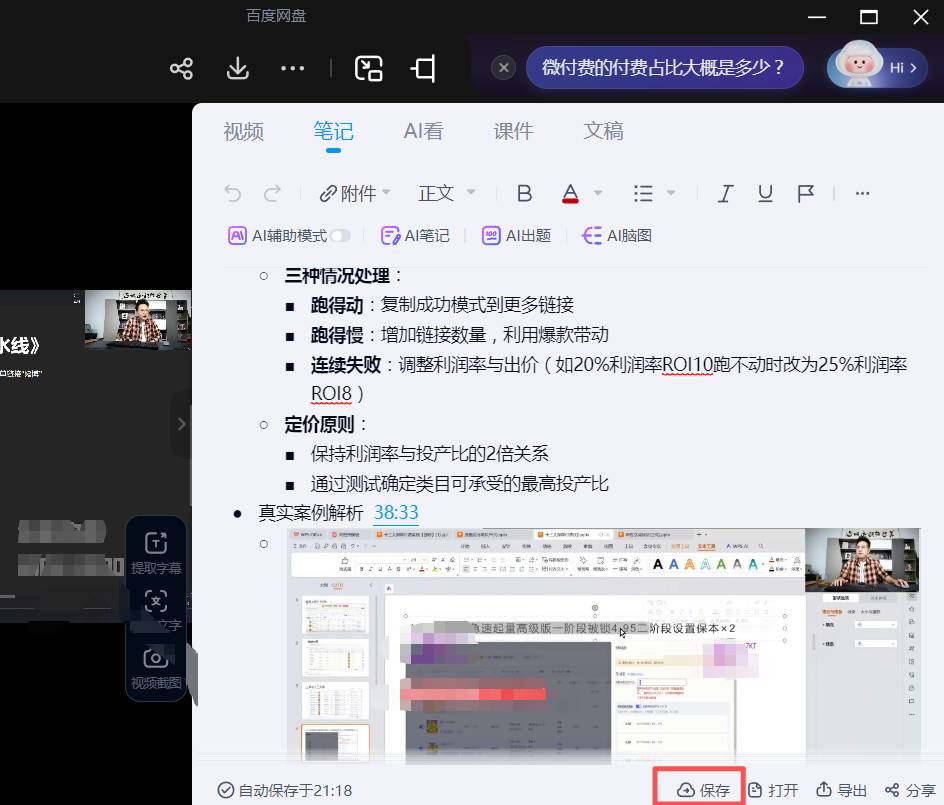
Task: Expand the font color dropdown arrow
Action: click(x=596, y=193)
